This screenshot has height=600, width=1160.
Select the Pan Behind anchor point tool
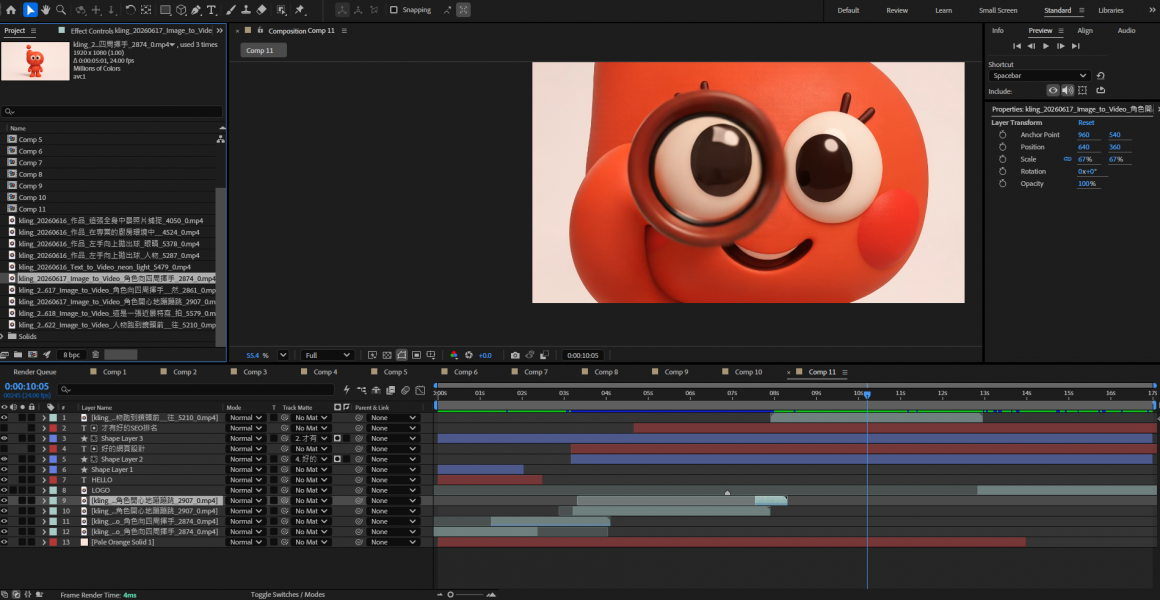pyautogui.click(x=146, y=10)
